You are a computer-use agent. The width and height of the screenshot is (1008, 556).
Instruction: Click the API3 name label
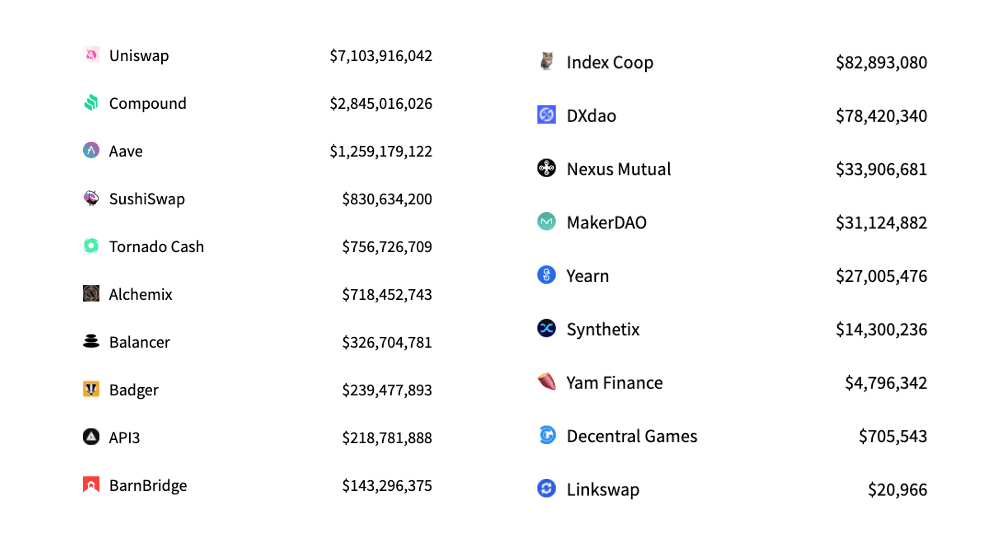coord(124,438)
